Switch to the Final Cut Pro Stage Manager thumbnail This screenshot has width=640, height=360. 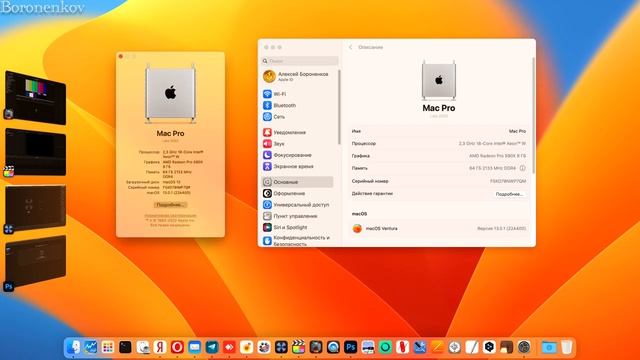[36, 152]
